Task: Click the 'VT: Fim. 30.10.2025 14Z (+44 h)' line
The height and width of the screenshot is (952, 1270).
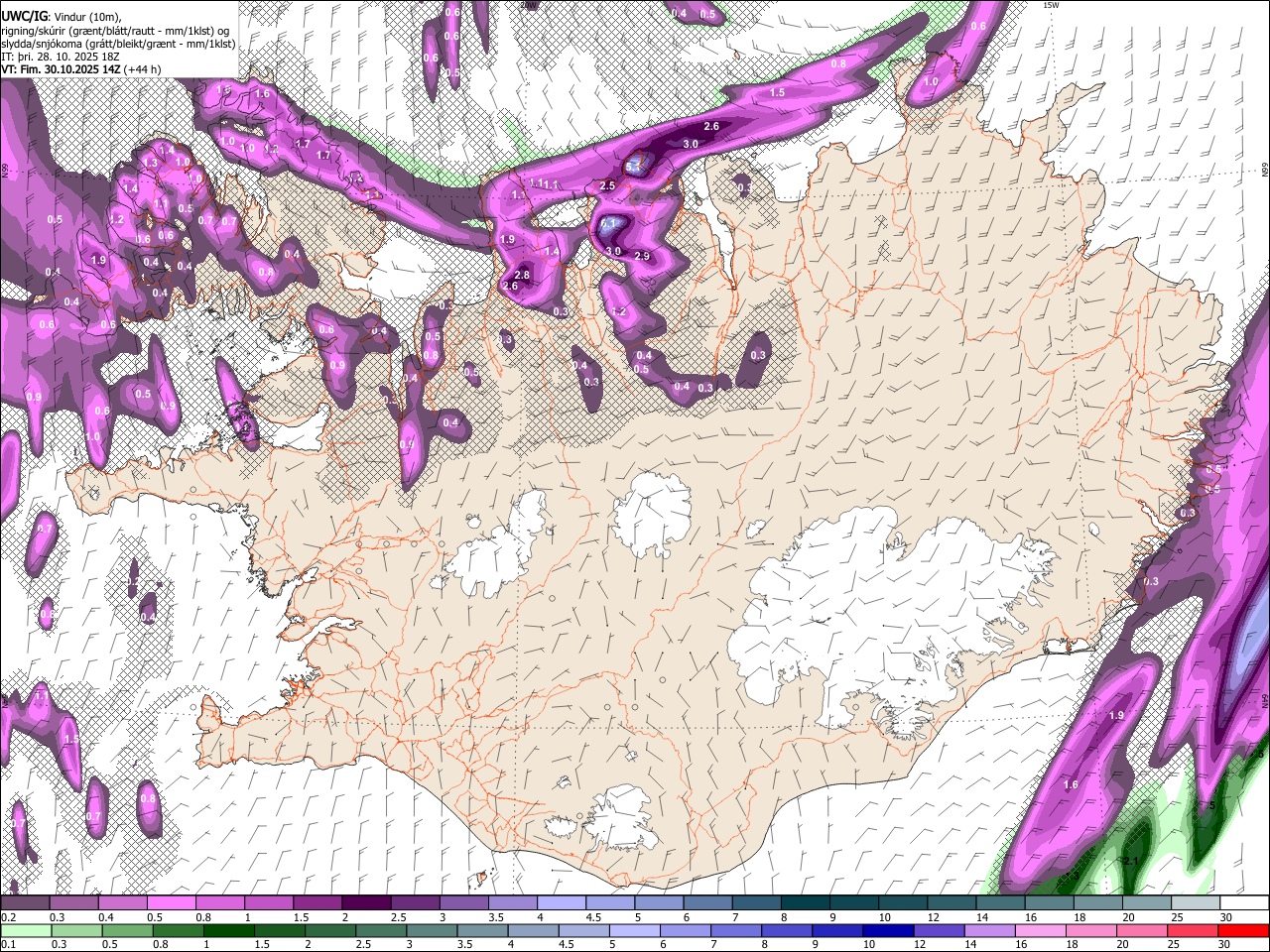Action: pyautogui.click(x=80, y=69)
